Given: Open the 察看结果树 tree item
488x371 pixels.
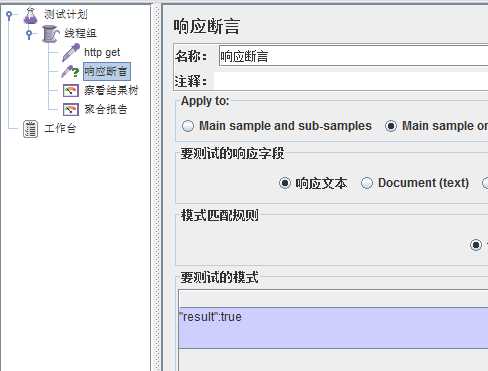Looking at the screenshot, I should 111,90.
